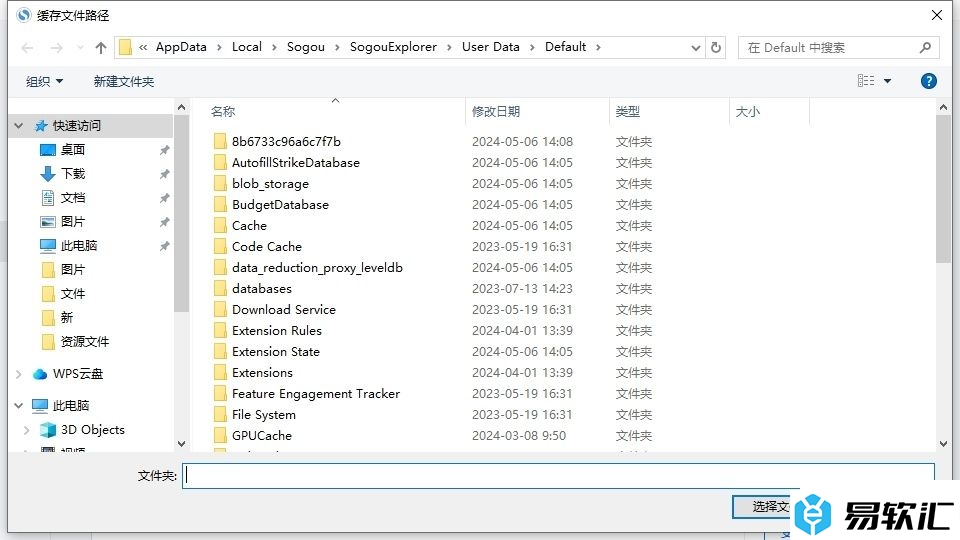Click User Data in the address path
This screenshot has width=960, height=540.
tap(490, 47)
